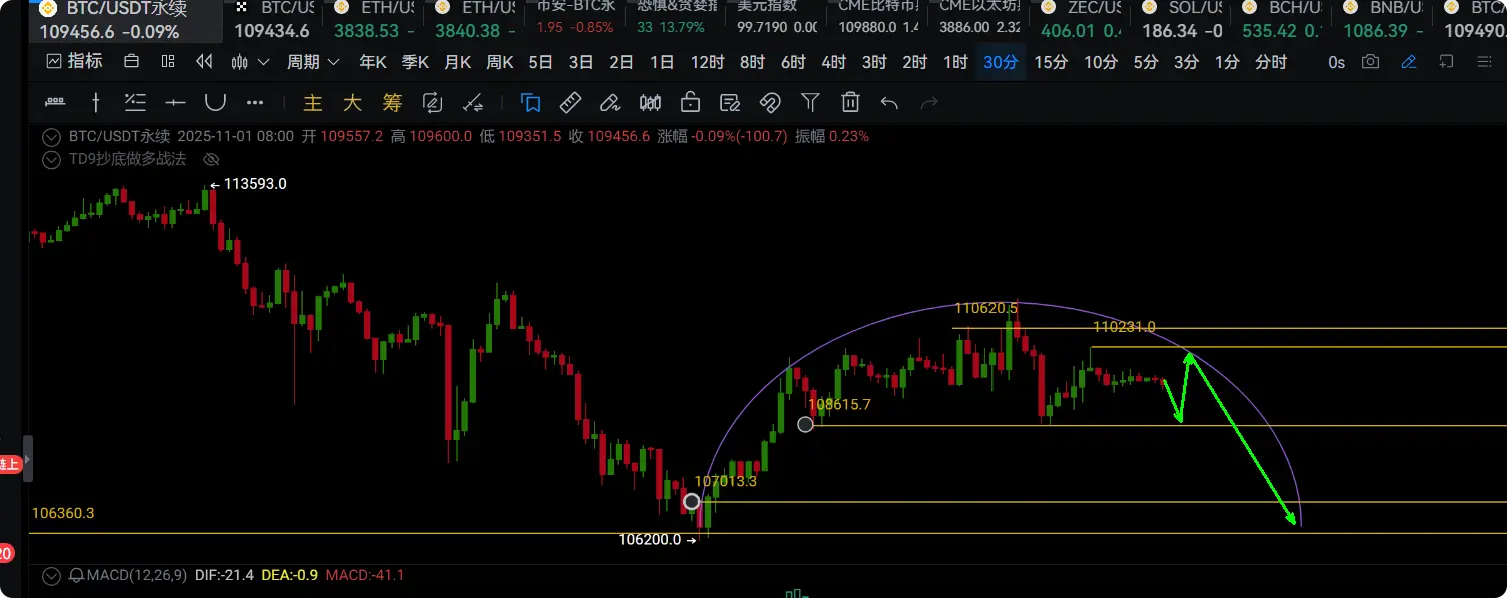This screenshot has height=598, width=1507.
Task: Select the 1日 timeframe
Action: click(x=661, y=62)
